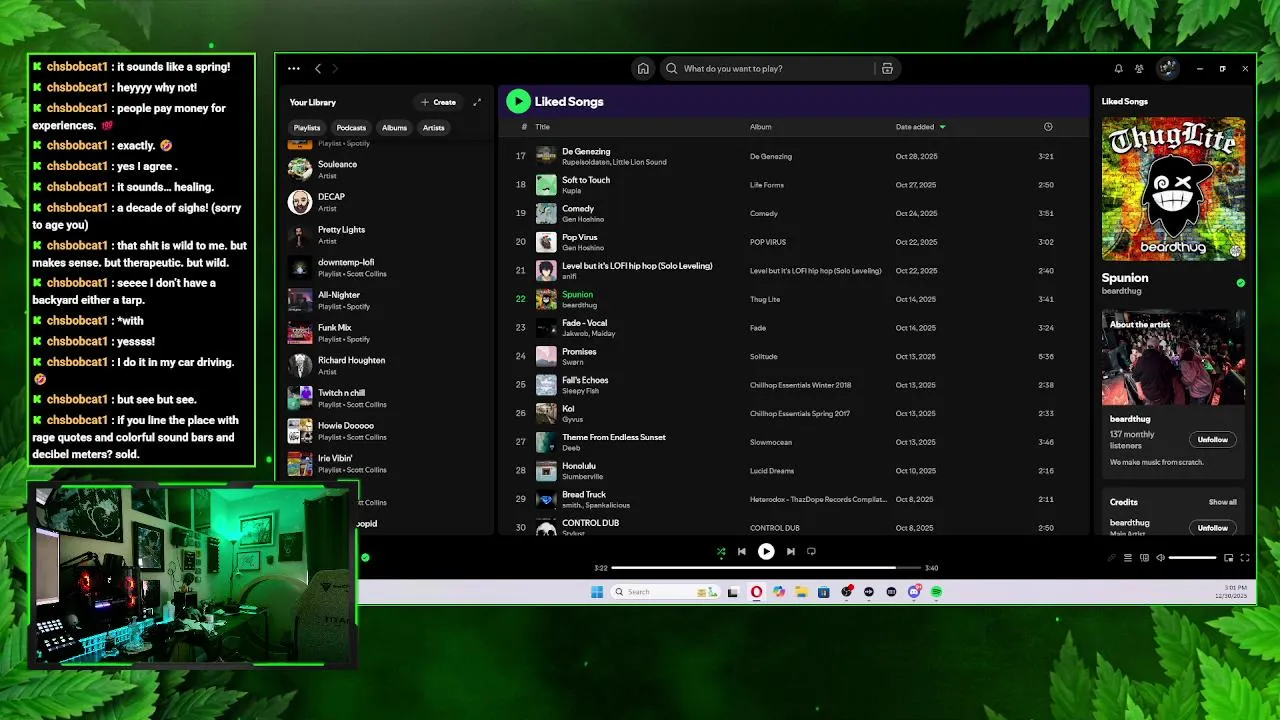The width and height of the screenshot is (1280, 720).
Task: Open the miniplayer
Action: pos(1229,558)
